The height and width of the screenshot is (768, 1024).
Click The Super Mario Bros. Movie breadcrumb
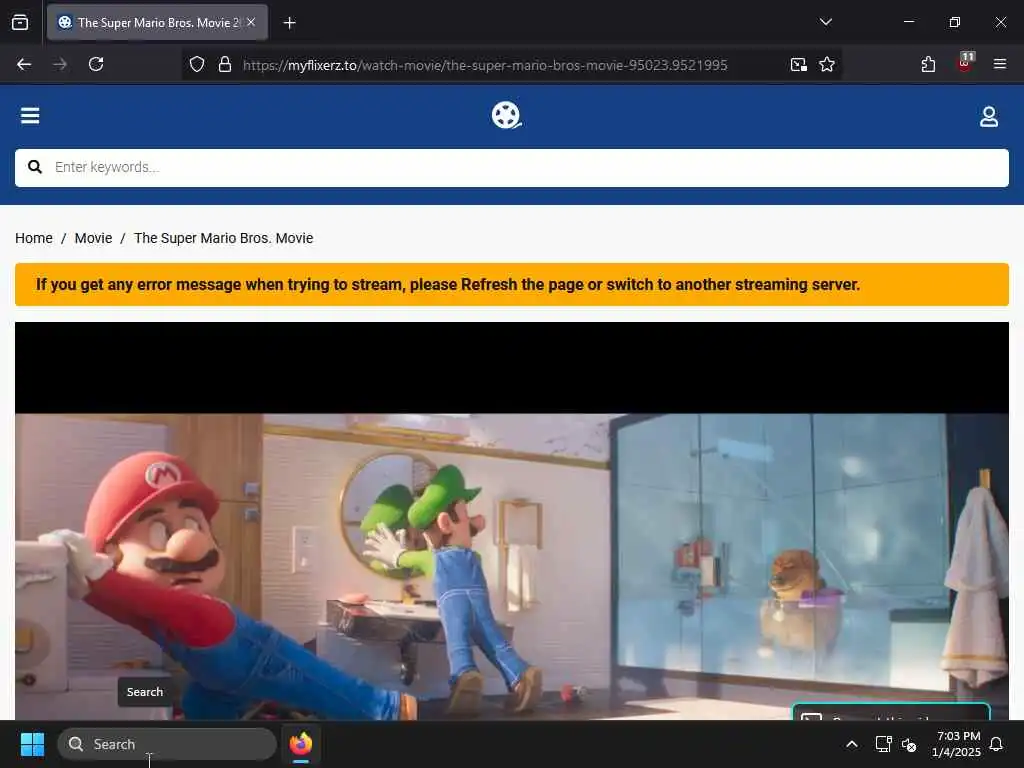tap(223, 238)
